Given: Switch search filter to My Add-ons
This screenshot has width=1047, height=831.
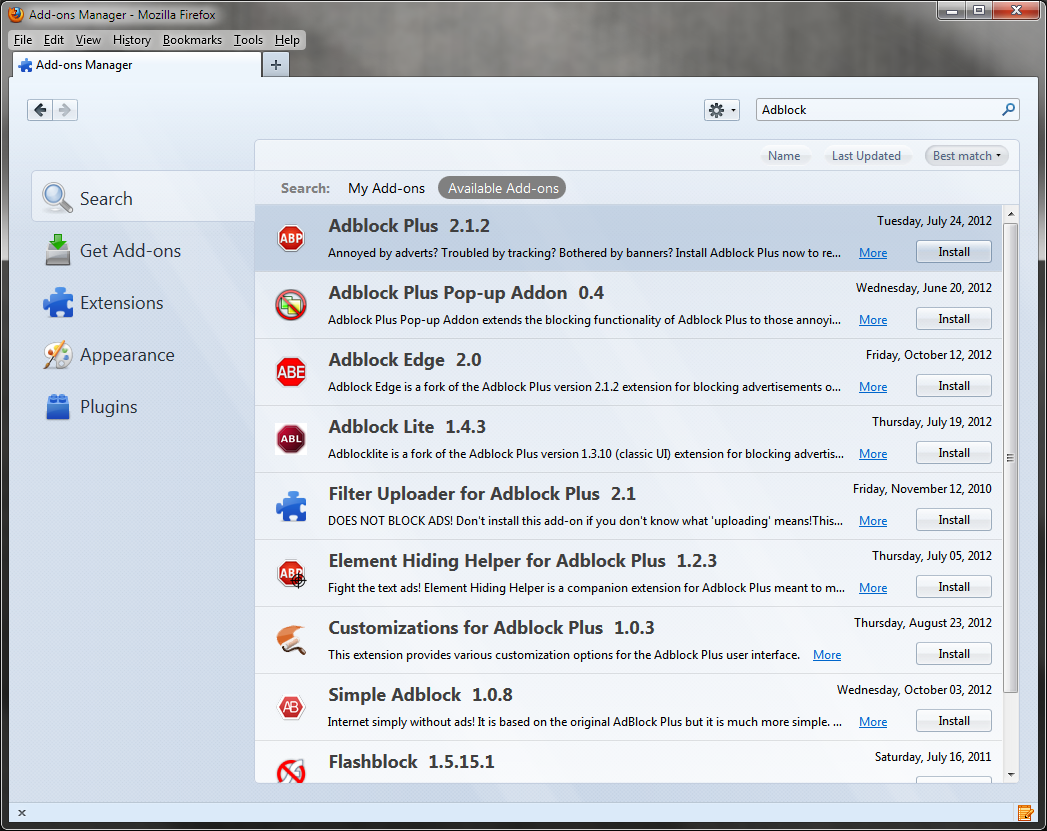Looking at the screenshot, I should click(x=386, y=188).
